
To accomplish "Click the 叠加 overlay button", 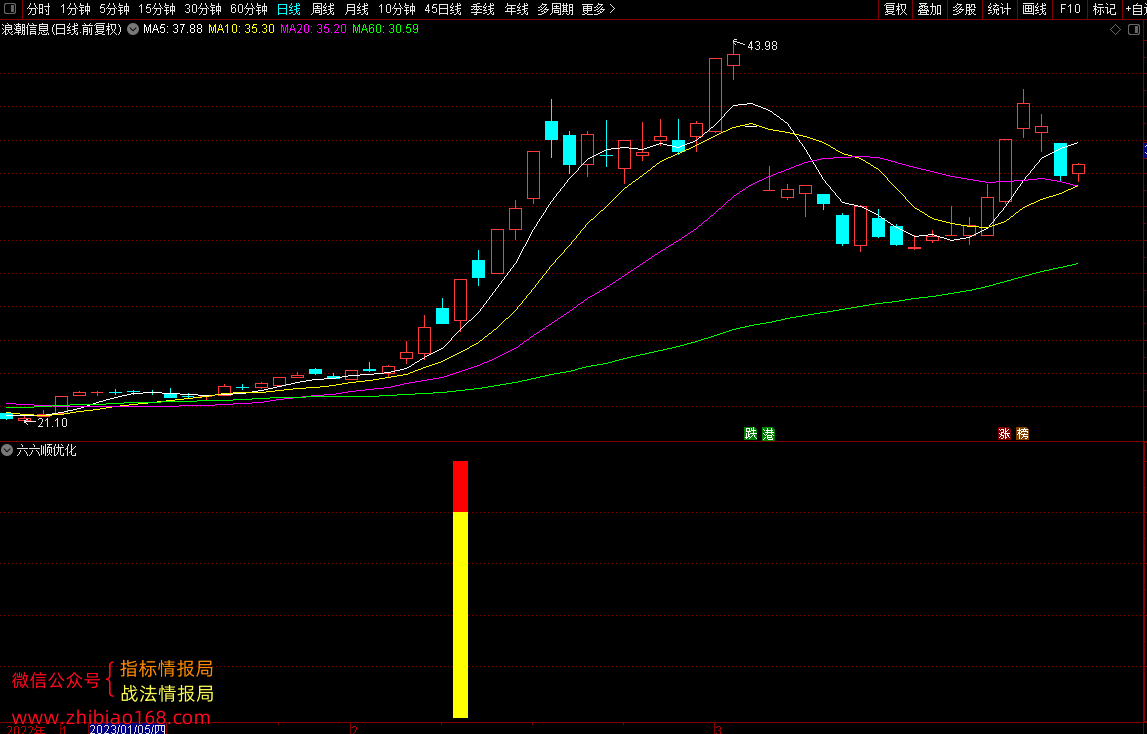I will (x=930, y=9).
